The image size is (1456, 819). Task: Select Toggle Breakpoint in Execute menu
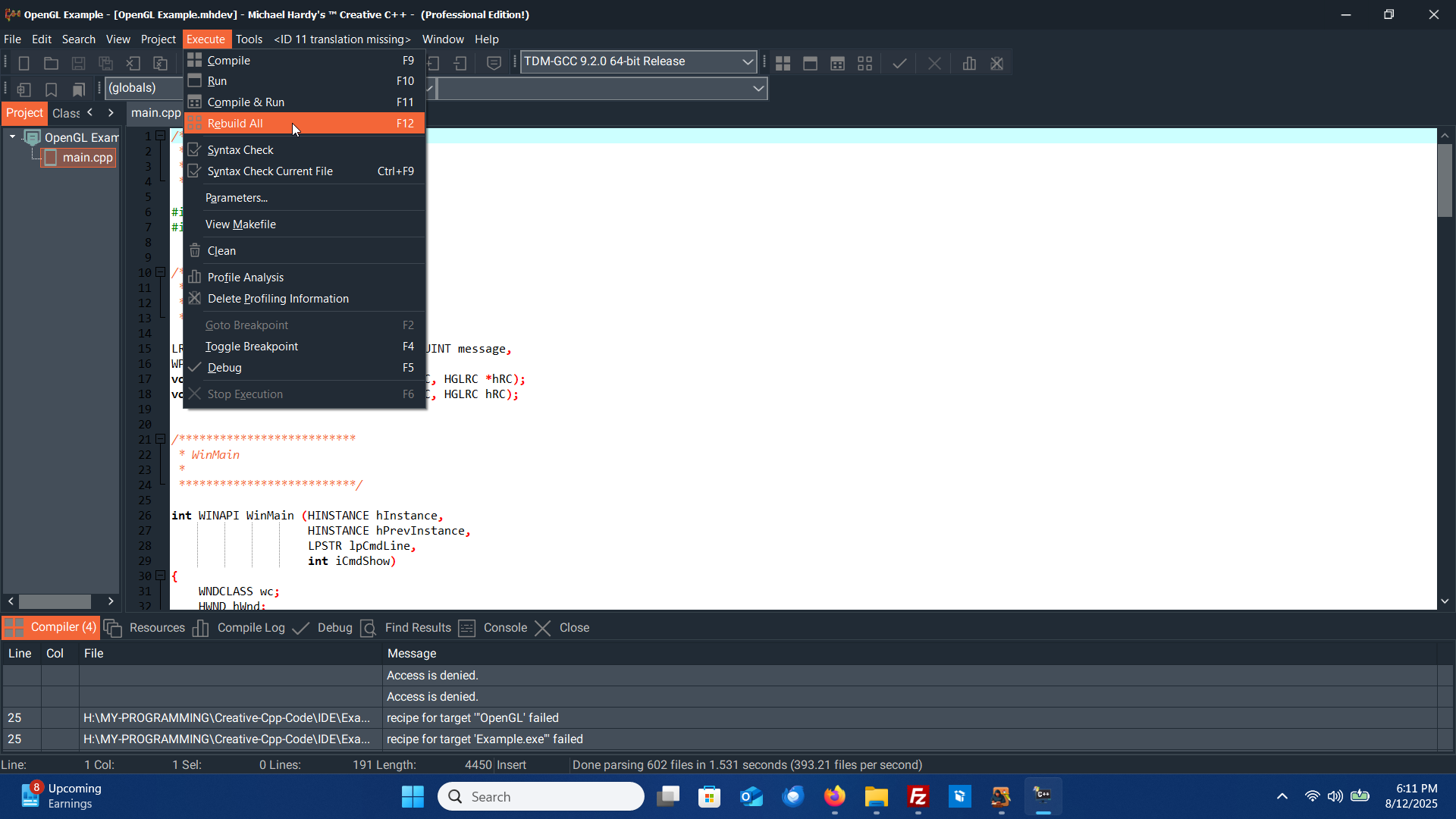tap(252, 347)
